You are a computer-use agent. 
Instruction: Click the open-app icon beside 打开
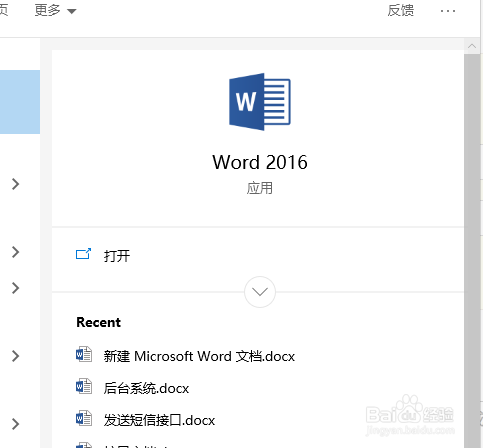coord(83,254)
